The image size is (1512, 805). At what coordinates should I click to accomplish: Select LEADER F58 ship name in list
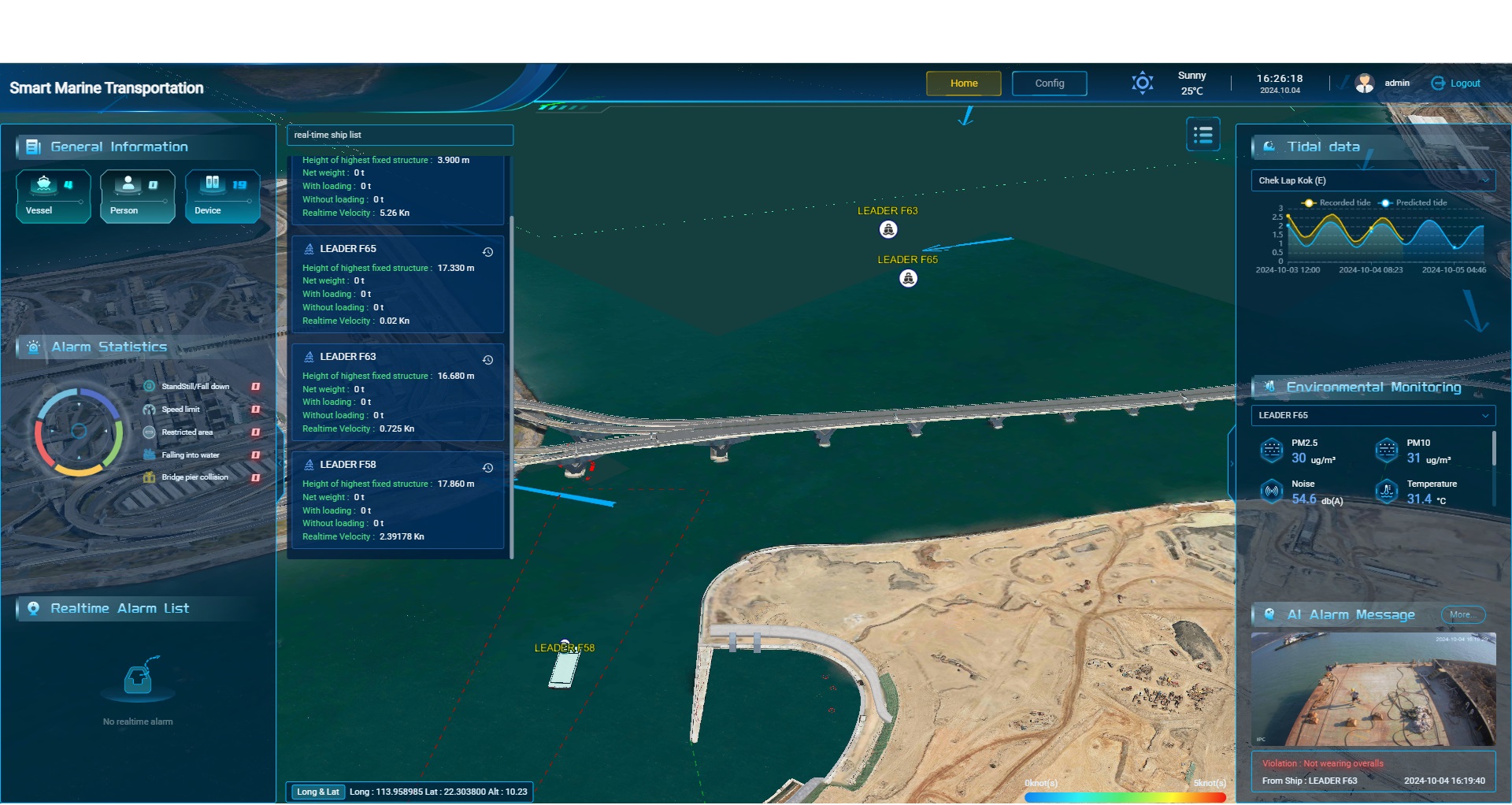(347, 465)
